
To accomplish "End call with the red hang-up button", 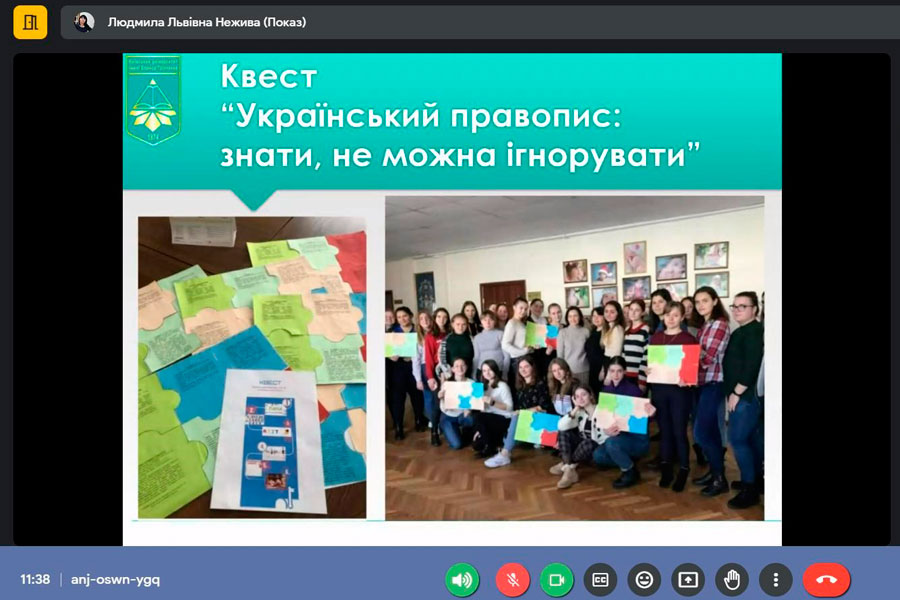I will (x=827, y=580).
